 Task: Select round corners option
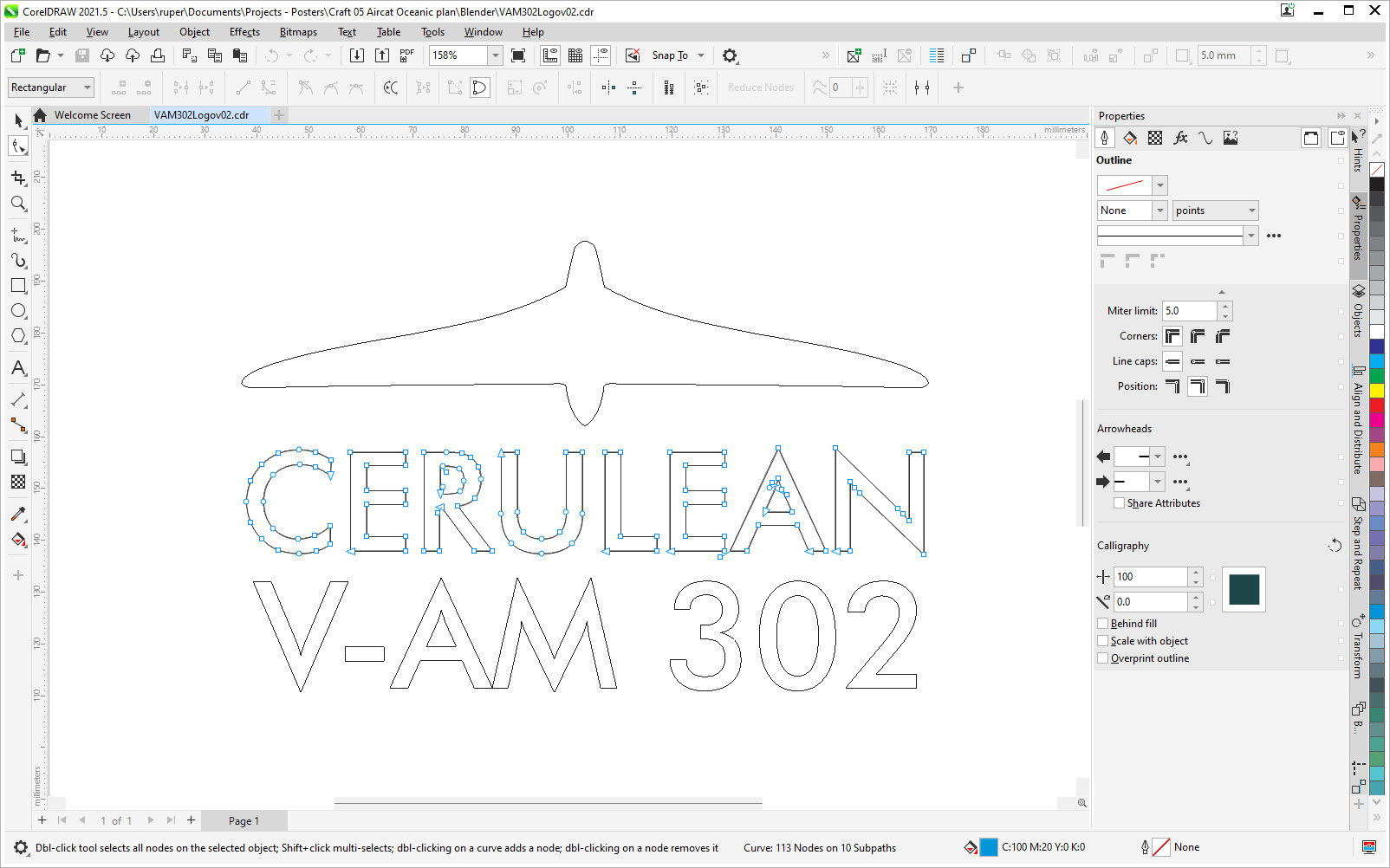click(x=1198, y=336)
